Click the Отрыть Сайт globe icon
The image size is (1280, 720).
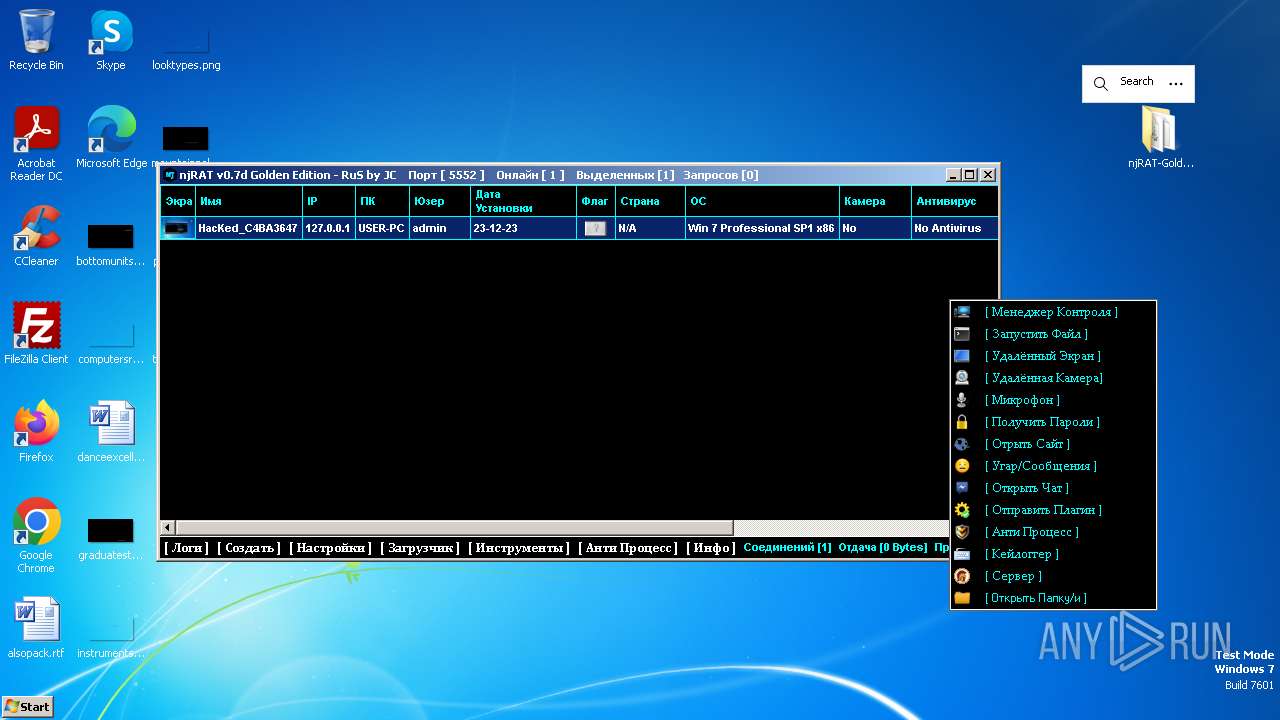(x=962, y=444)
